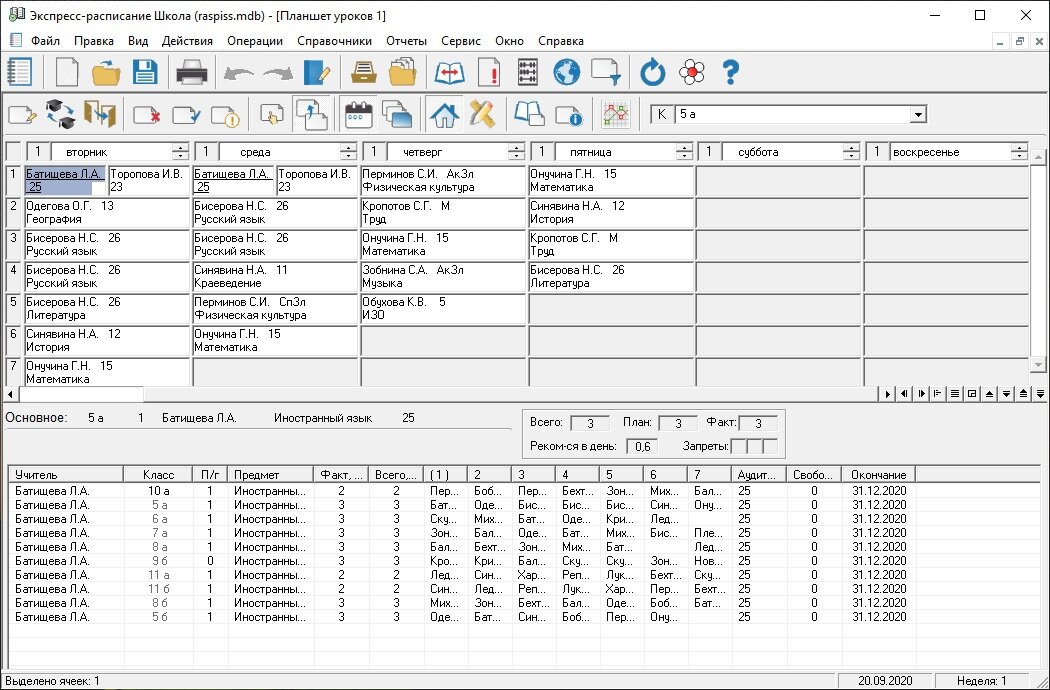
Task: Delete lesson using the card with red X
Action: pyautogui.click(x=147, y=115)
